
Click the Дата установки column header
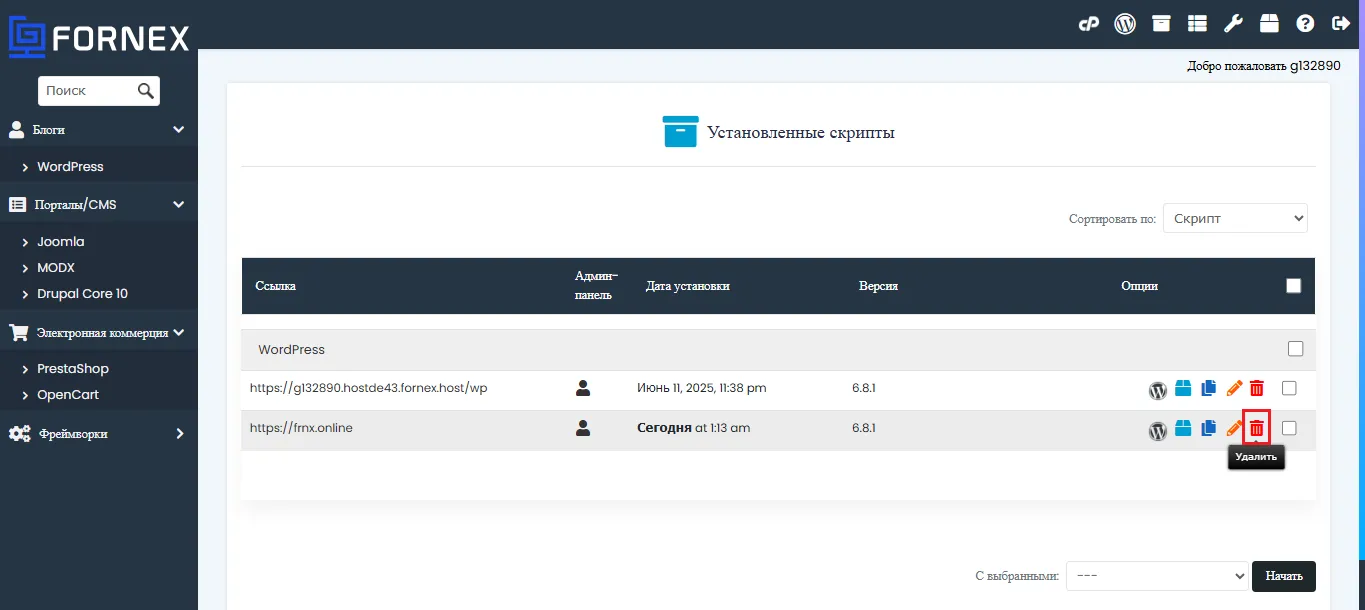point(688,286)
